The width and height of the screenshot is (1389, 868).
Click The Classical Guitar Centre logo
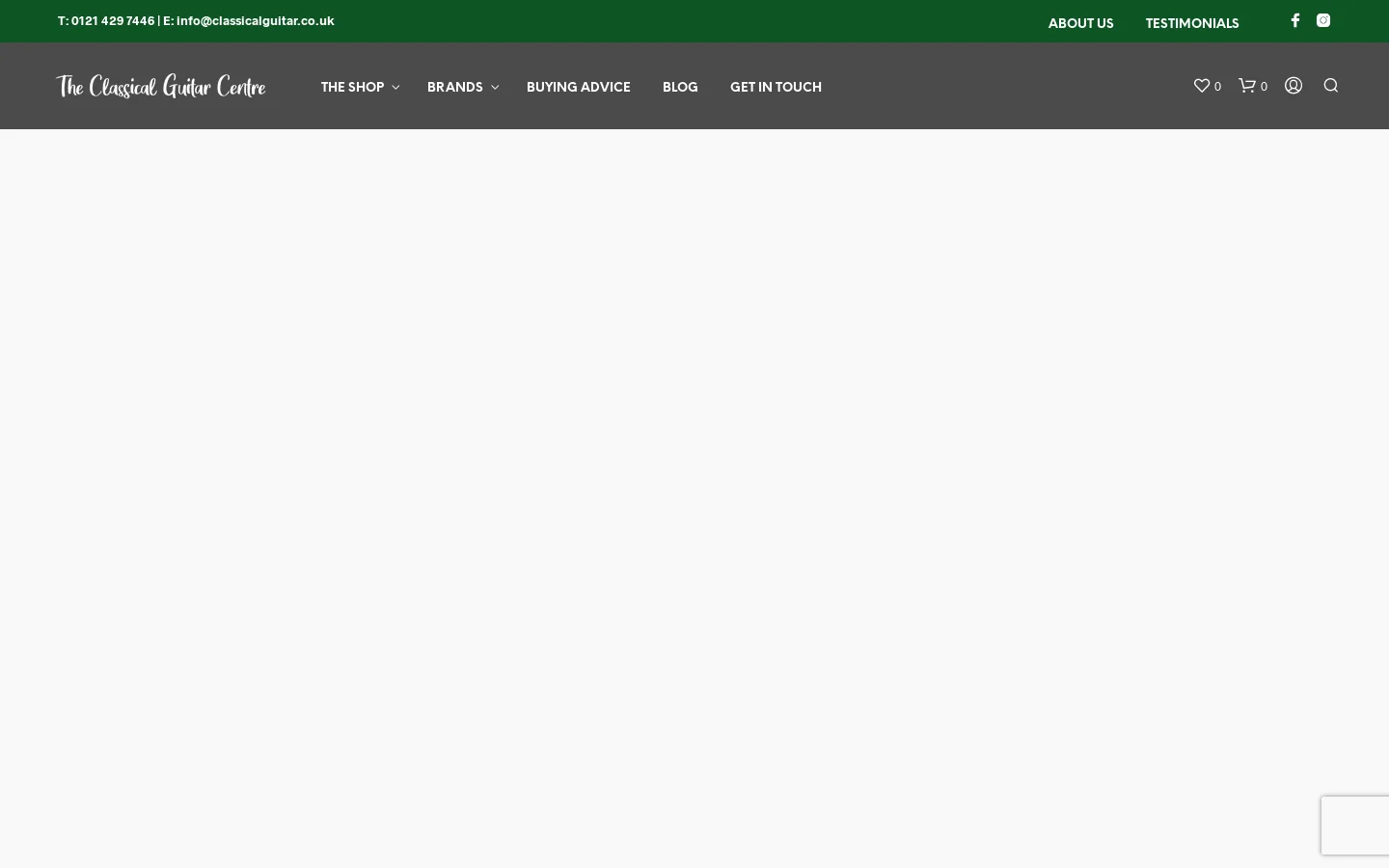point(161,87)
